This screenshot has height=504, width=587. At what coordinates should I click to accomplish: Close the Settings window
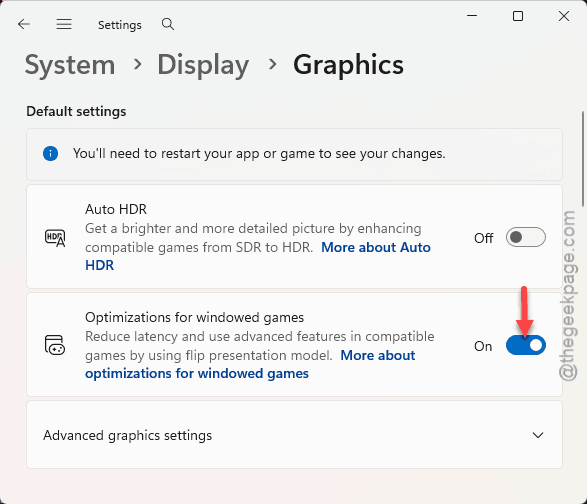coord(564,16)
